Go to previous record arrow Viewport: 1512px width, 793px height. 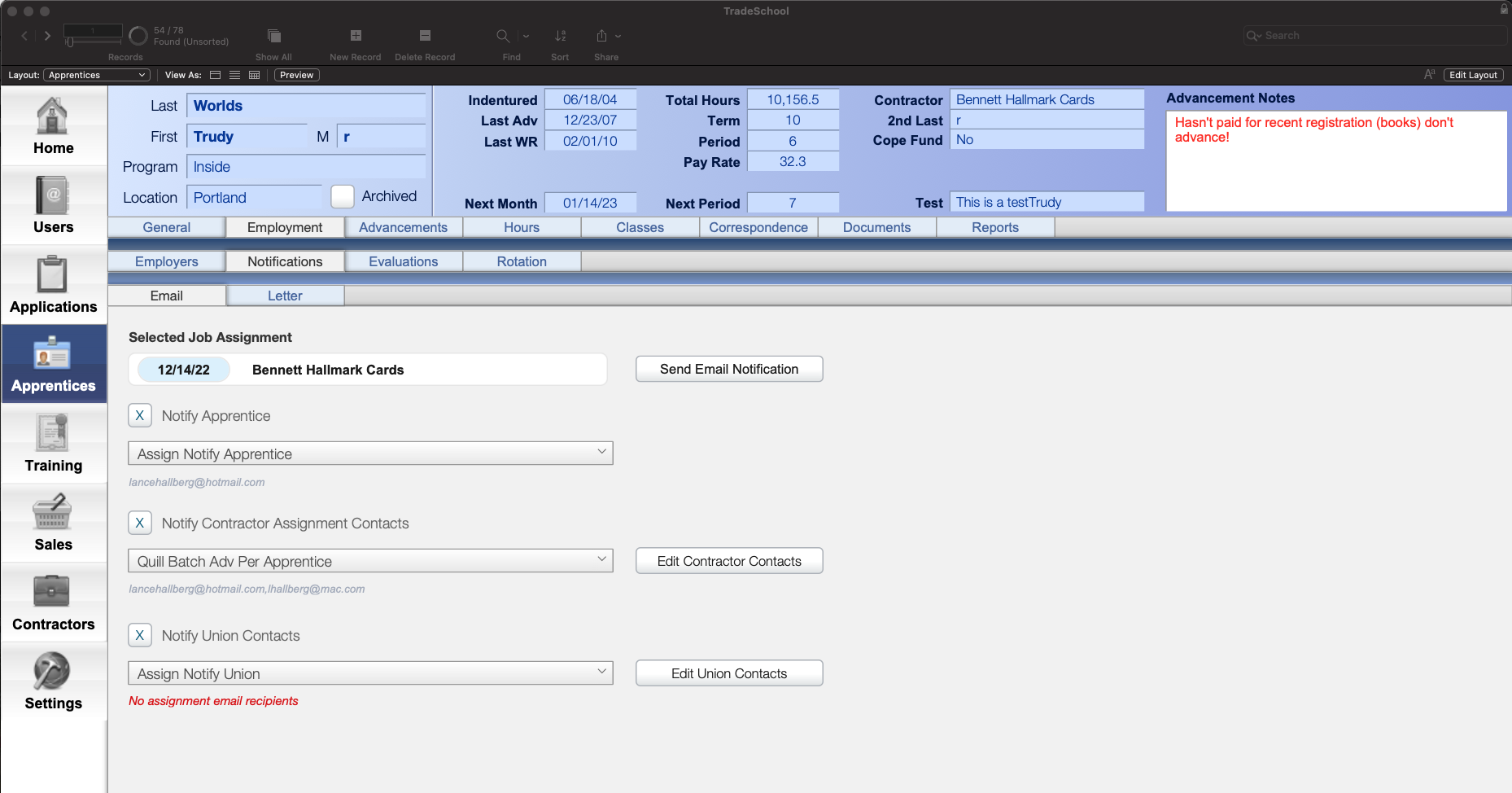[x=24, y=36]
